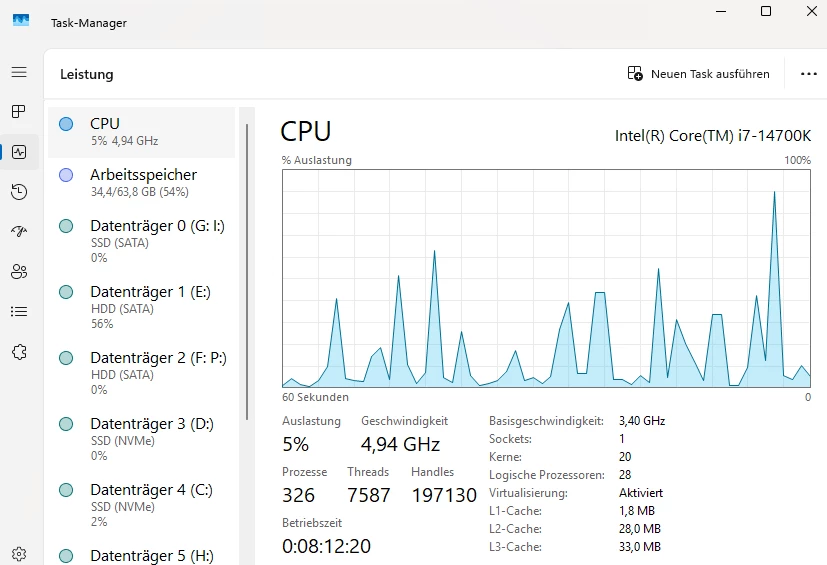
Task: Click the CPU utilization graph
Action: click(546, 279)
